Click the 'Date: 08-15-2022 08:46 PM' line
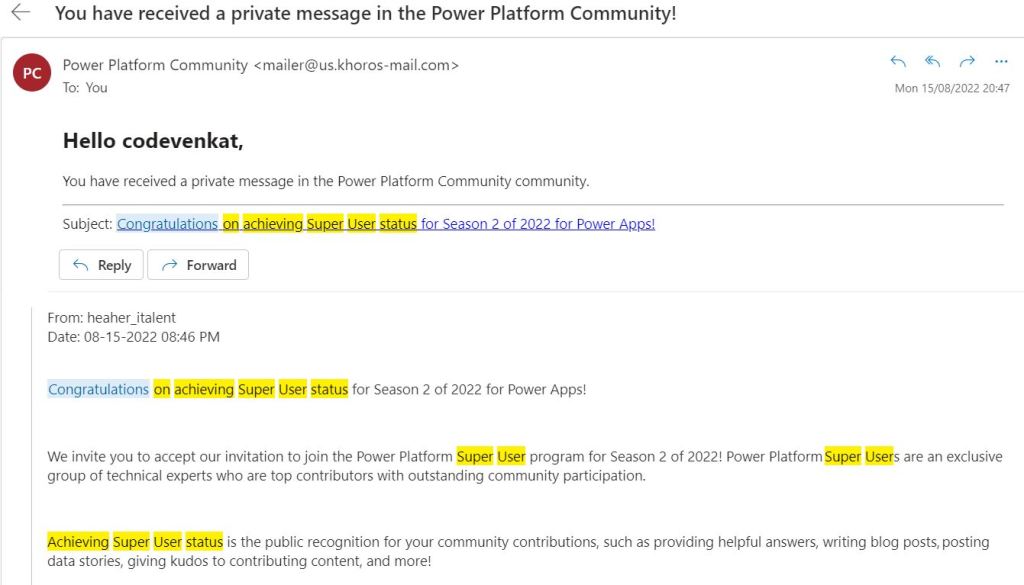This screenshot has height=585, width=1024. tap(133, 337)
